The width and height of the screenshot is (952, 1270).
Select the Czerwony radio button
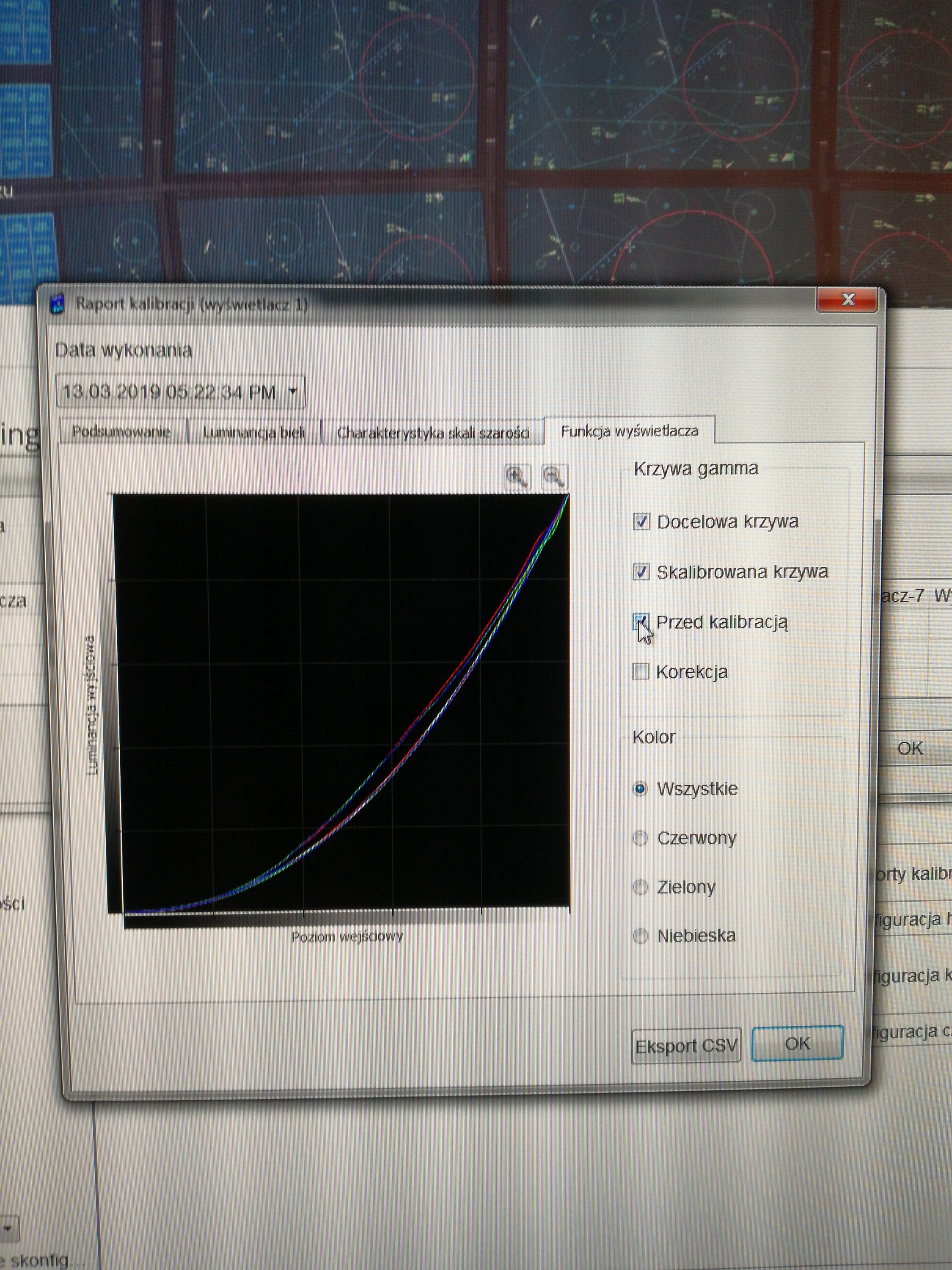pyautogui.click(x=641, y=838)
